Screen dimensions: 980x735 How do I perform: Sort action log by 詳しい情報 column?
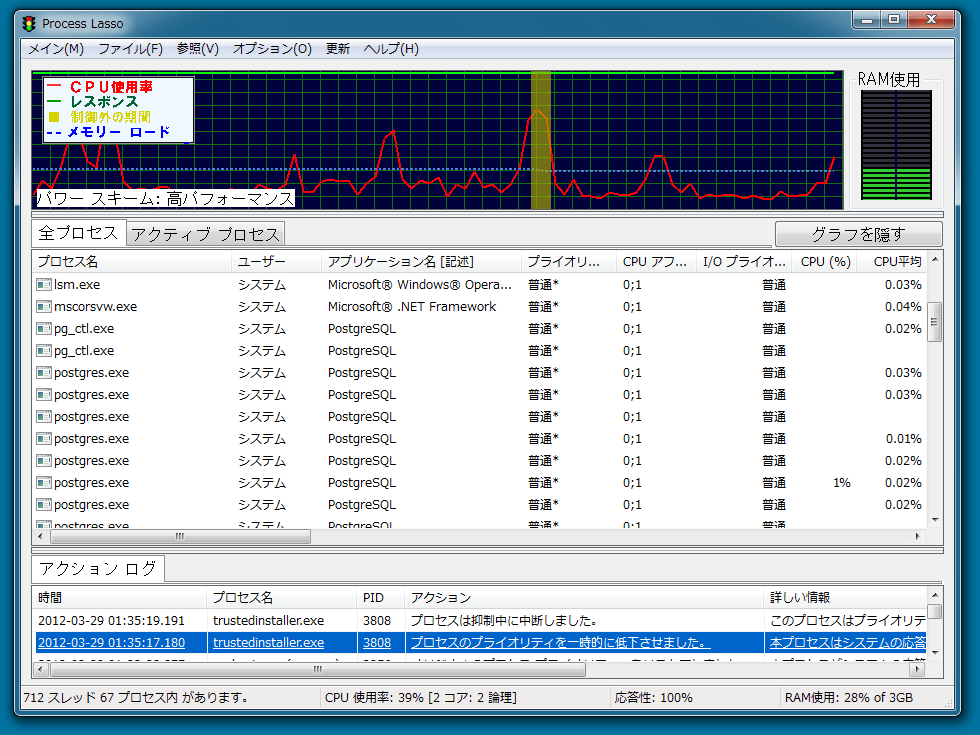pos(846,598)
